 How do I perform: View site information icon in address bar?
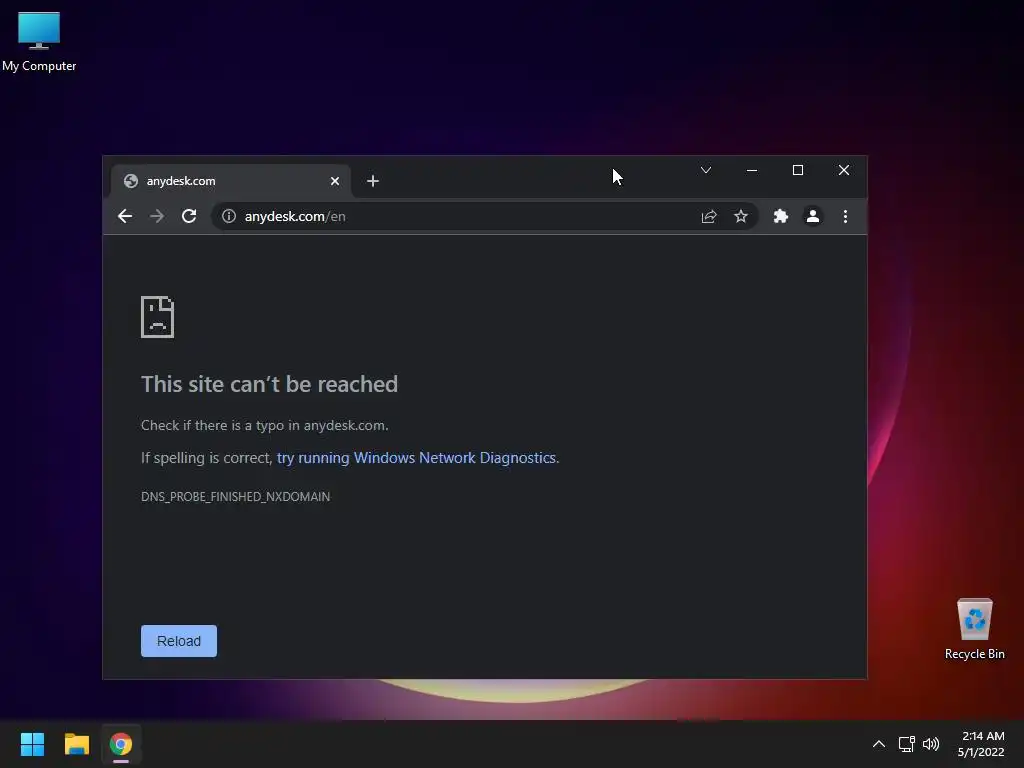pyautogui.click(x=229, y=216)
